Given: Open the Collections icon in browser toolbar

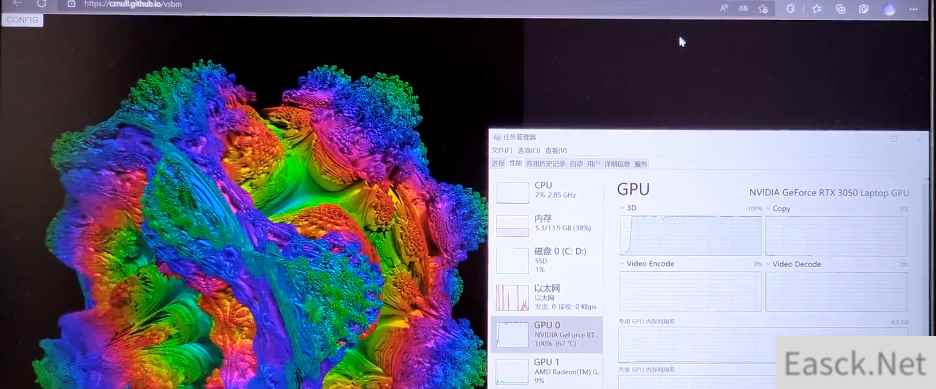Looking at the screenshot, I should point(840,8).
